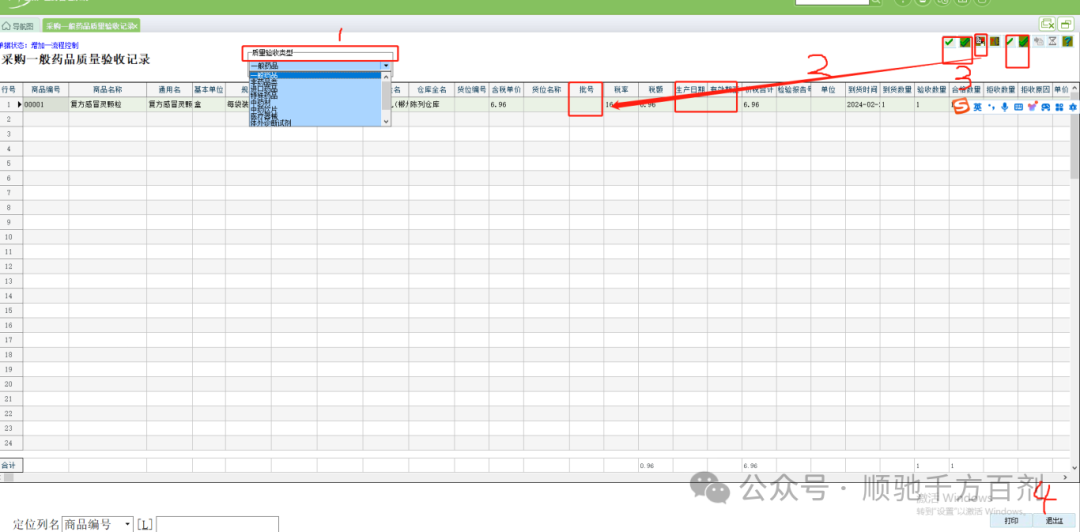1080x532 pixels.
Task: Click the Sogou gamepad icon
Action: coord(1046,107)
